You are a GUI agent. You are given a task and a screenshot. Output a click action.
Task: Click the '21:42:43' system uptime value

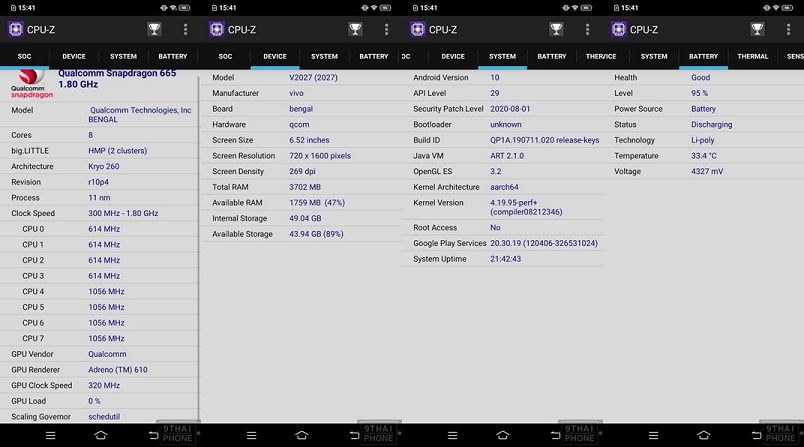pos(506,259)
